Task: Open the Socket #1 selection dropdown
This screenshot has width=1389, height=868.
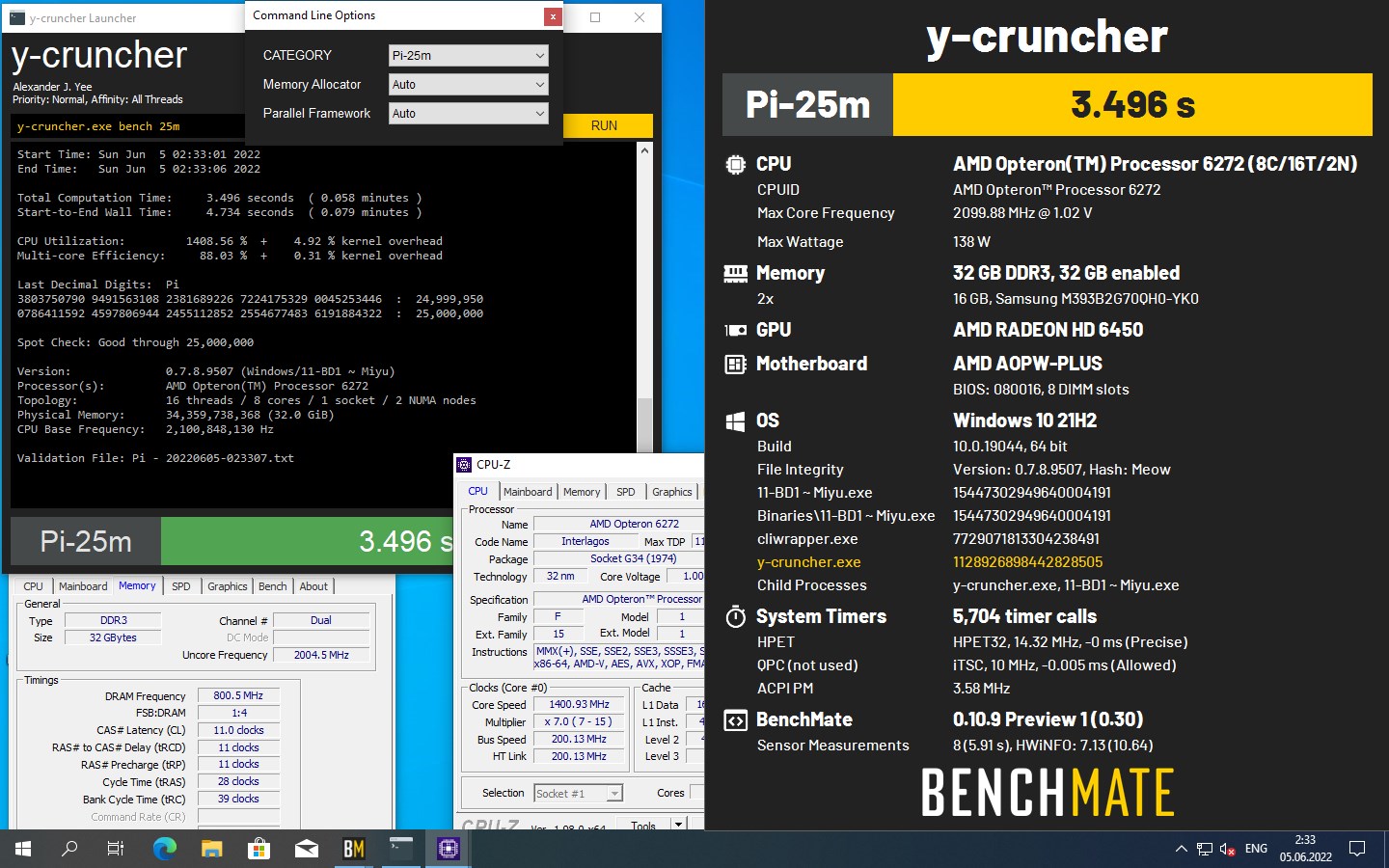Action: tap(579, 794)
